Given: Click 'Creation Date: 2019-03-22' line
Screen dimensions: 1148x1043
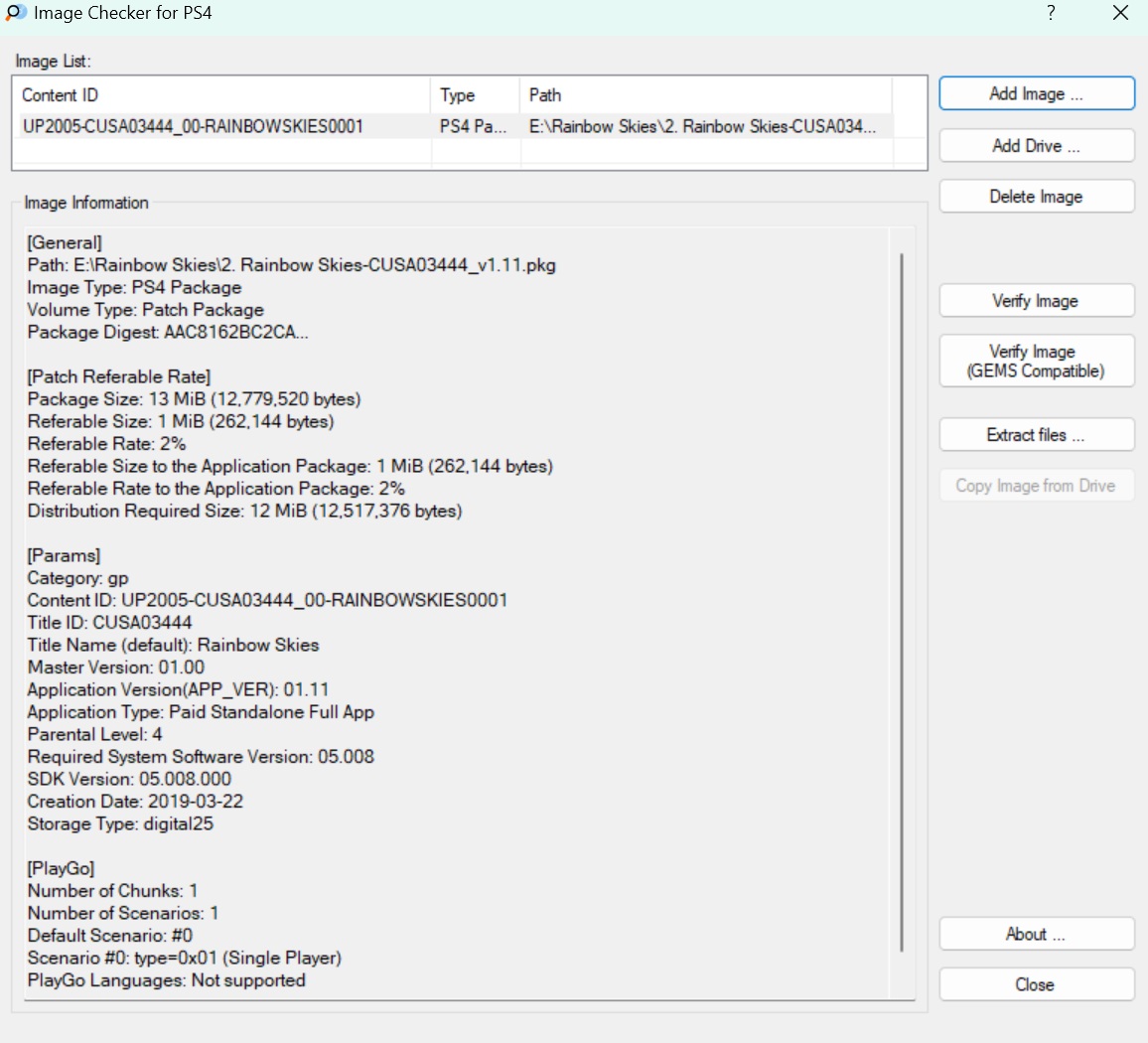Looking at the screenshot, I should point(135,802).
